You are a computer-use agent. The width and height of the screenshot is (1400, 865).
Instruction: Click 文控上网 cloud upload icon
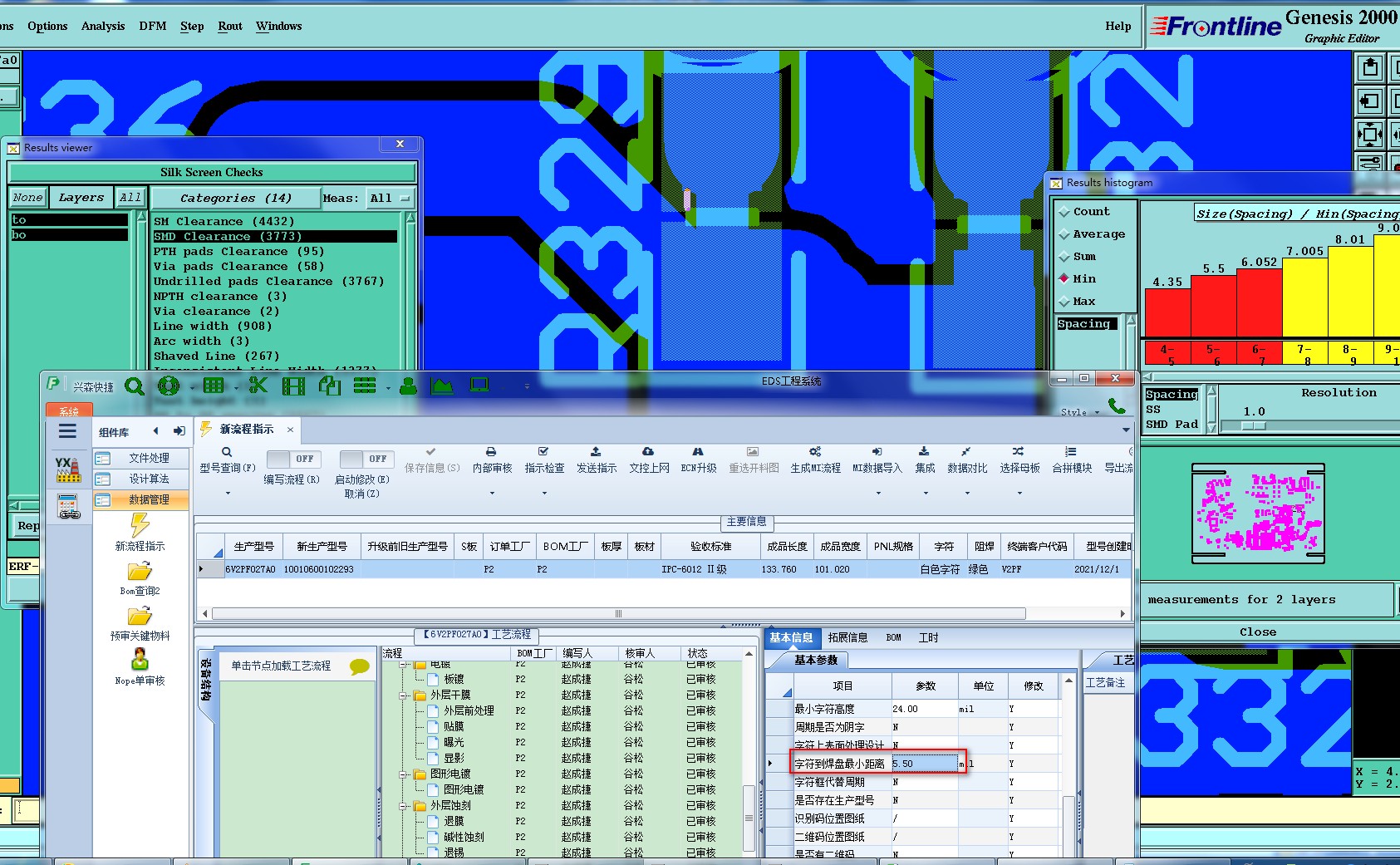tap(648, 452)
